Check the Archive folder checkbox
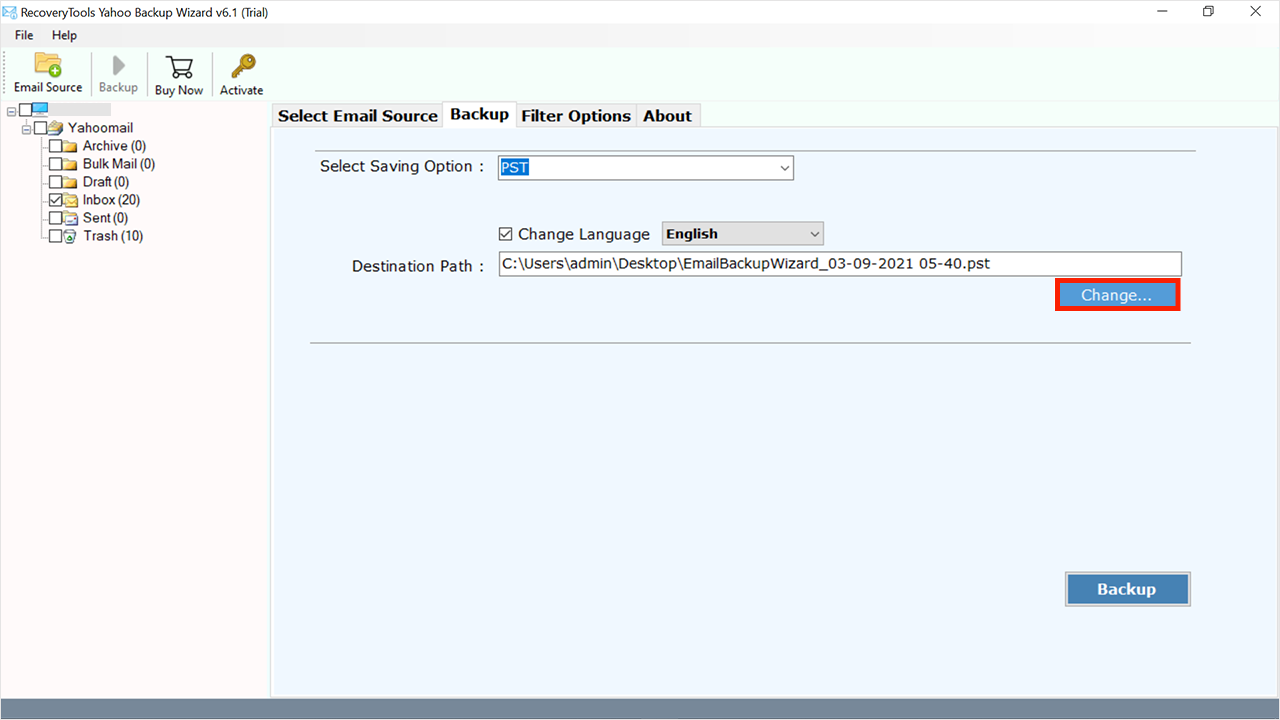1280x720 pixels. click(55, 146)
